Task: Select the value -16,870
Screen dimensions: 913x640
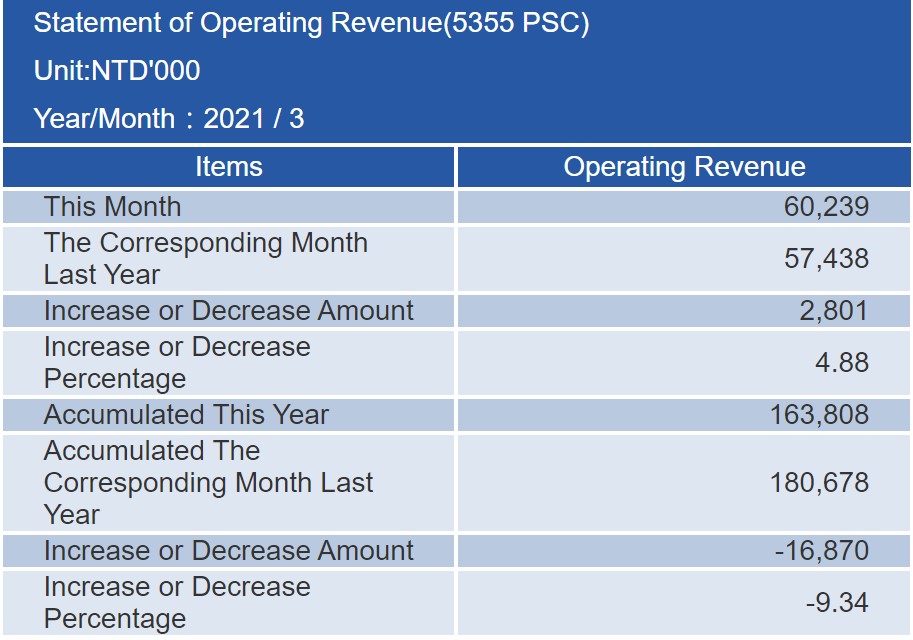Action: (822, 551)
